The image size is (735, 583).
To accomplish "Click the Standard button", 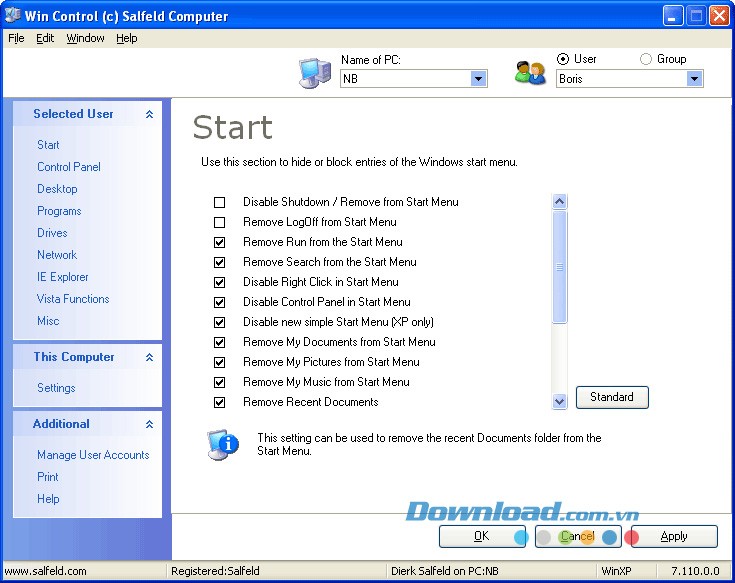I will click(612, 397).
